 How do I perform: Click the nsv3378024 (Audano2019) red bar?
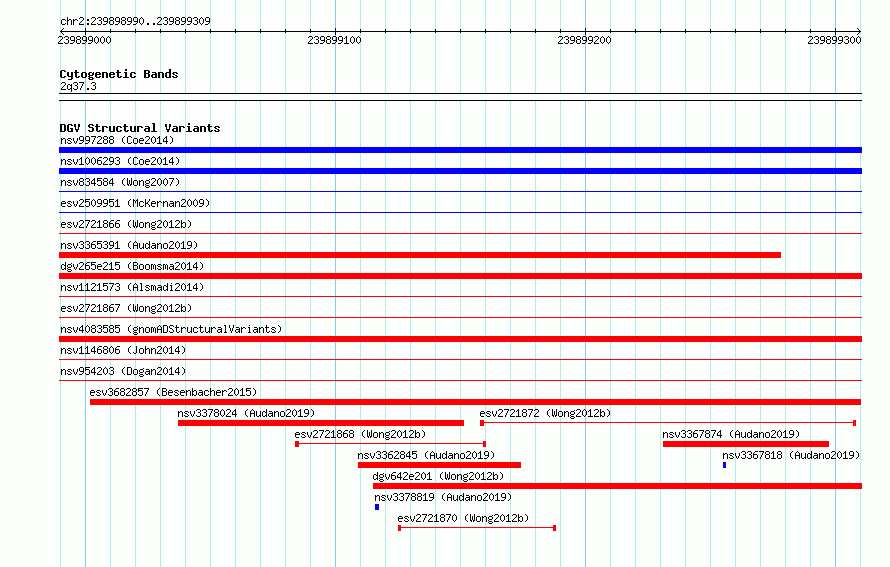click(321, 423)
